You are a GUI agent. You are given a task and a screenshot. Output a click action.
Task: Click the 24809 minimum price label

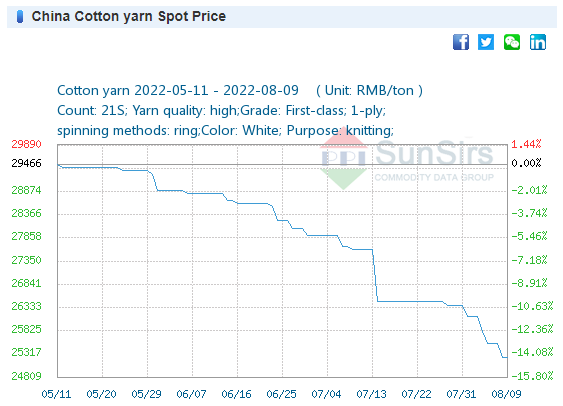coord(26,376)
